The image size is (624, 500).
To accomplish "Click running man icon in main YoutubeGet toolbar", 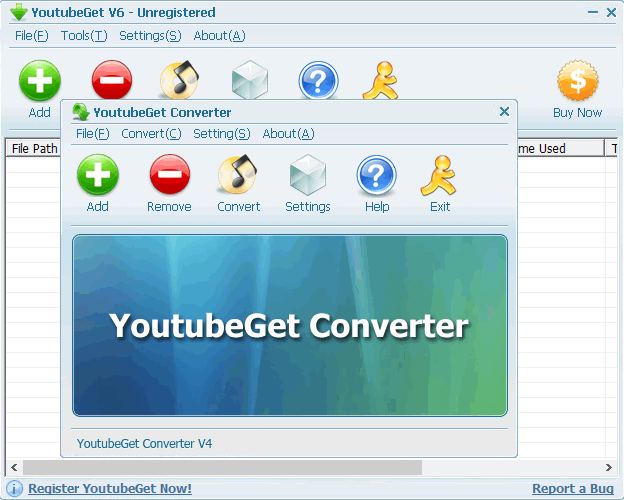I will pos(380,80).
